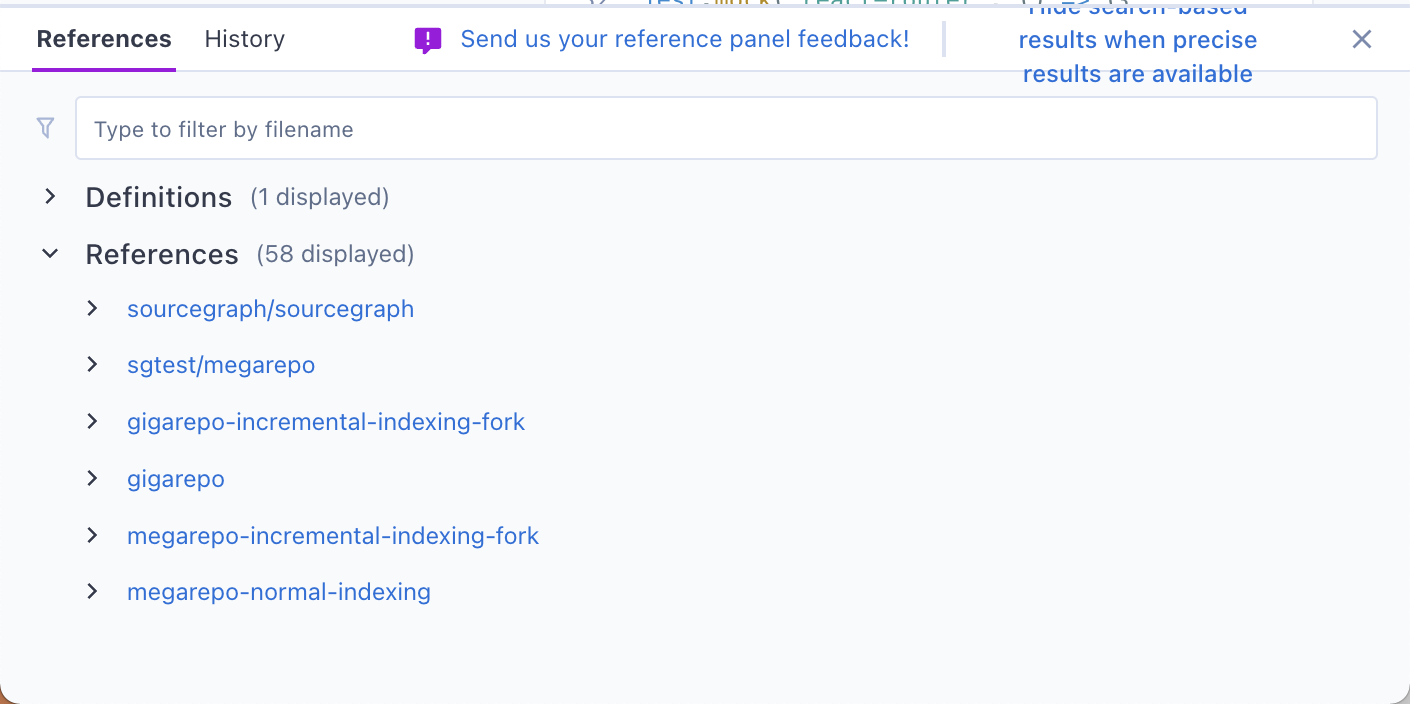Expand megarepo-normal-indexing chevron
This screenshot has width=1410, height=704.
[92, 592]
